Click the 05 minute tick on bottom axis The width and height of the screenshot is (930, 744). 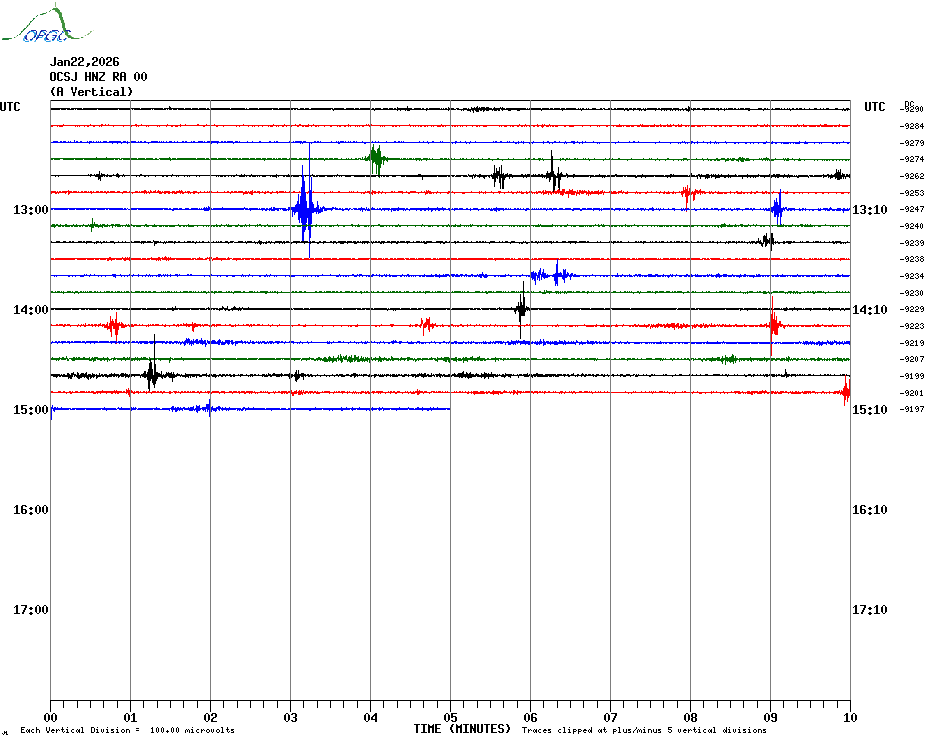(450, 717)
